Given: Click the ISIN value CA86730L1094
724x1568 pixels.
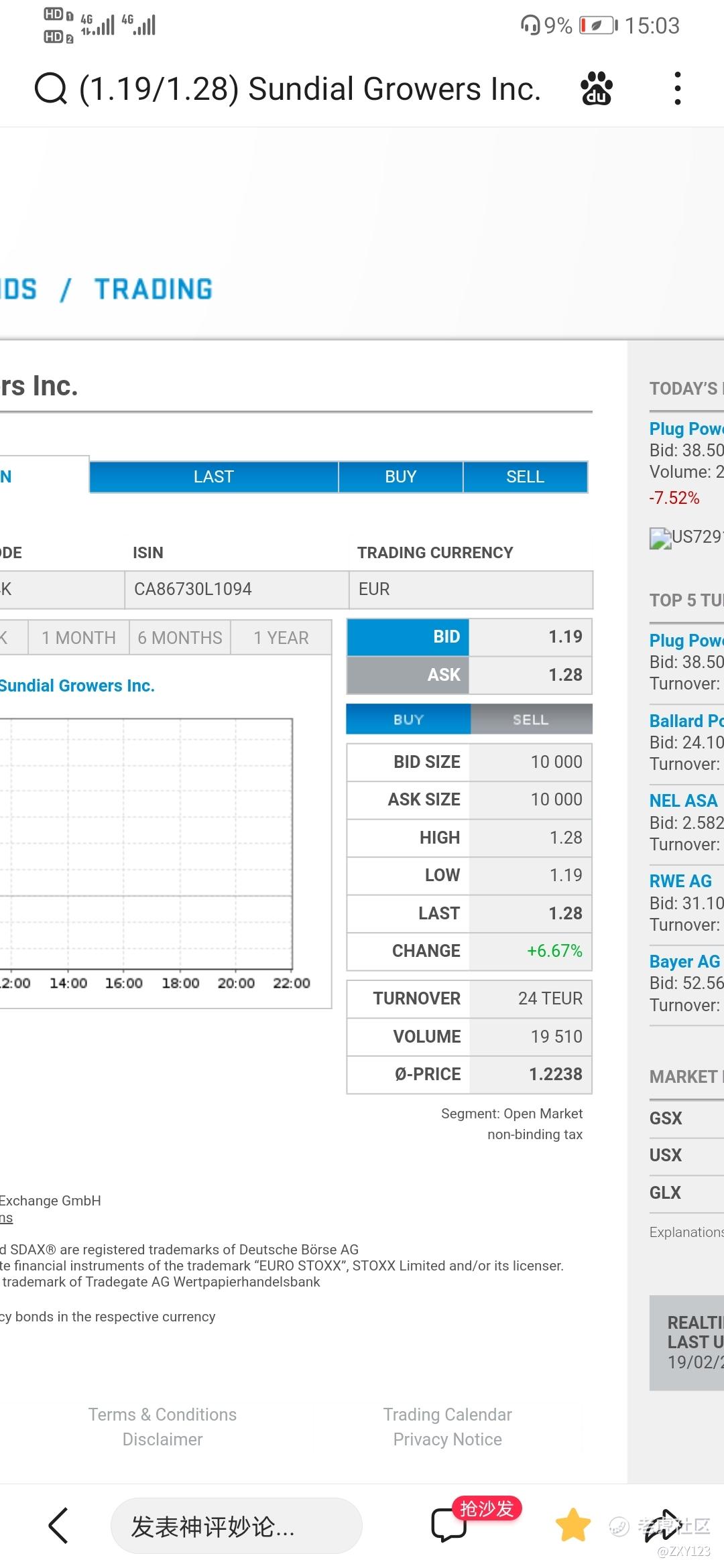Looking at the screenshot, I should (193, 589).
